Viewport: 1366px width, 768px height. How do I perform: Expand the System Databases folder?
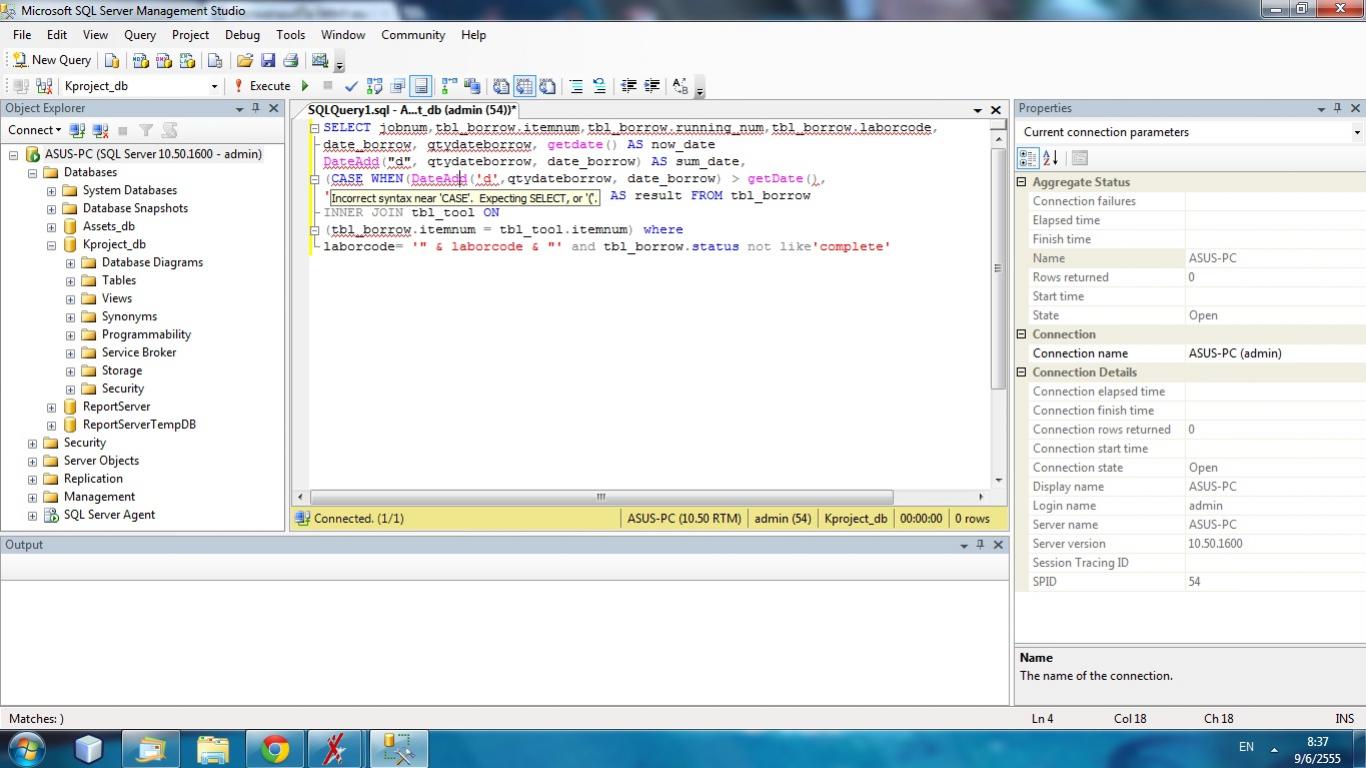pyautogui.click(x=51, y=191)
